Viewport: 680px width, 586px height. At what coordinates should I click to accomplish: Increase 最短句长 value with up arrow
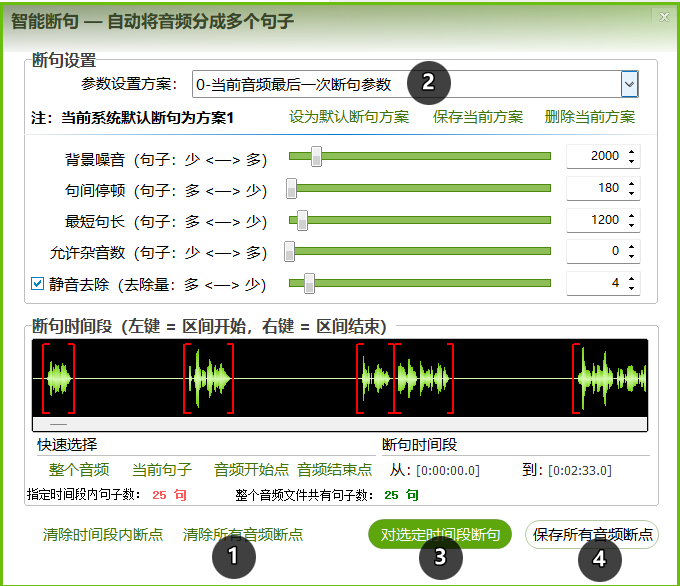632,215
